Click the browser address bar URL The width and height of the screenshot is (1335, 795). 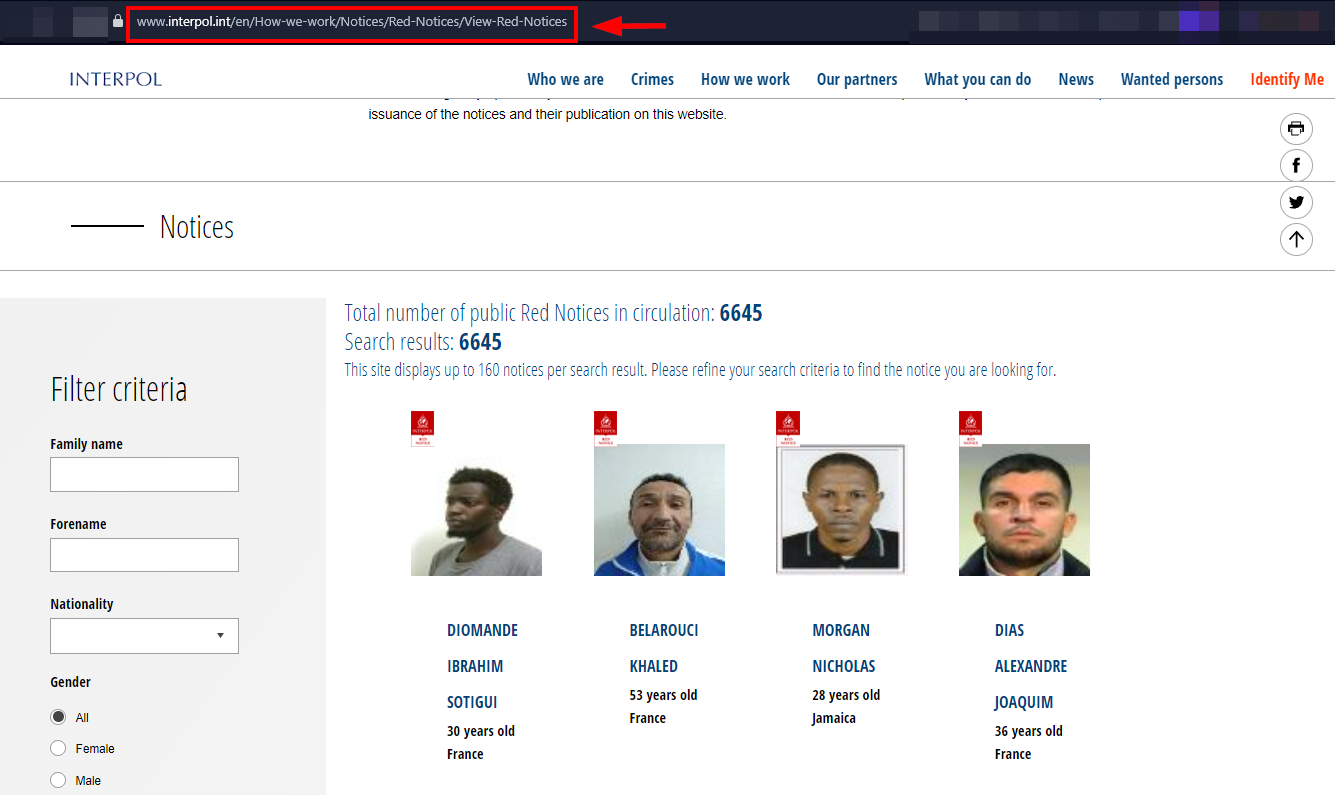coord(352,21)
